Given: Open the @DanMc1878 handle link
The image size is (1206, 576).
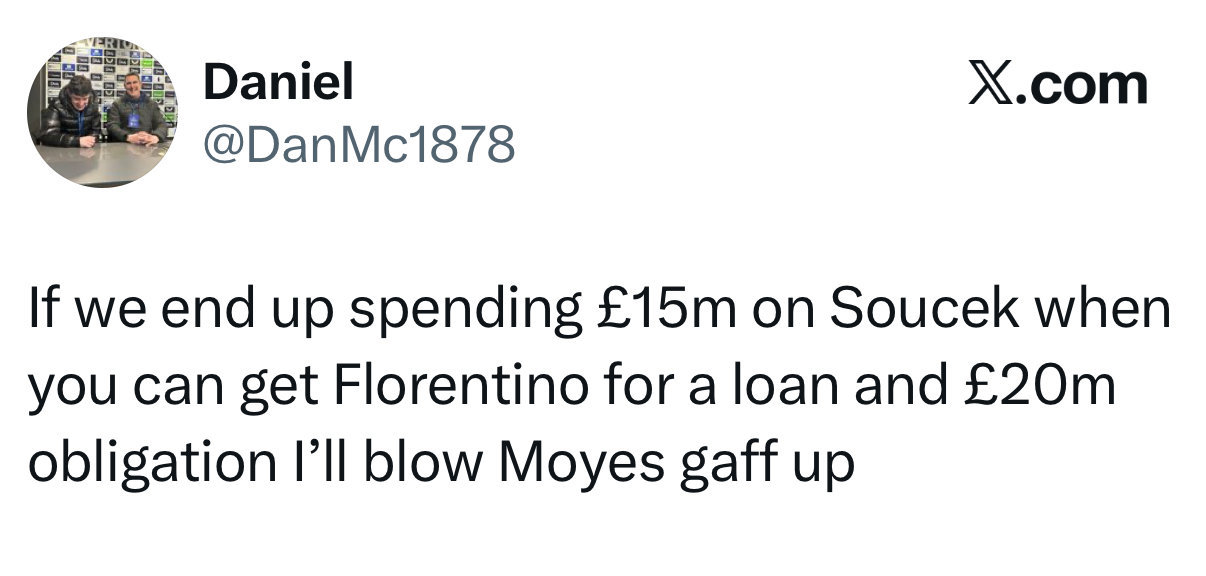Looking at the screenshot, I should point(359,146).
